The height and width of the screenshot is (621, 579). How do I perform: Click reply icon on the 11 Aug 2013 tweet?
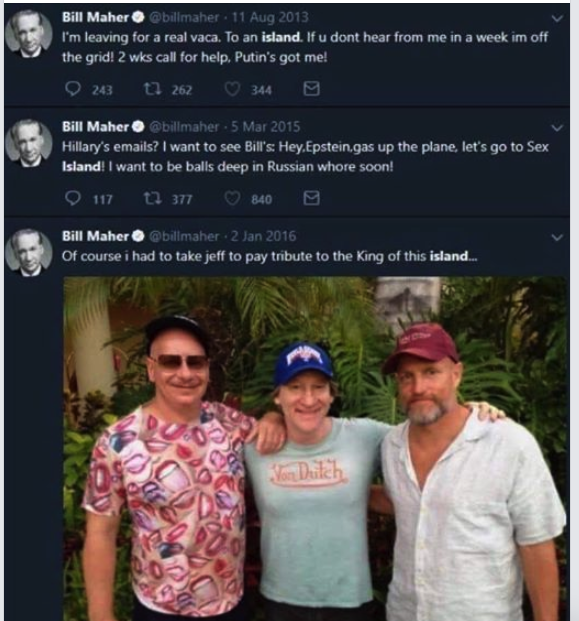tap(73, 89)
